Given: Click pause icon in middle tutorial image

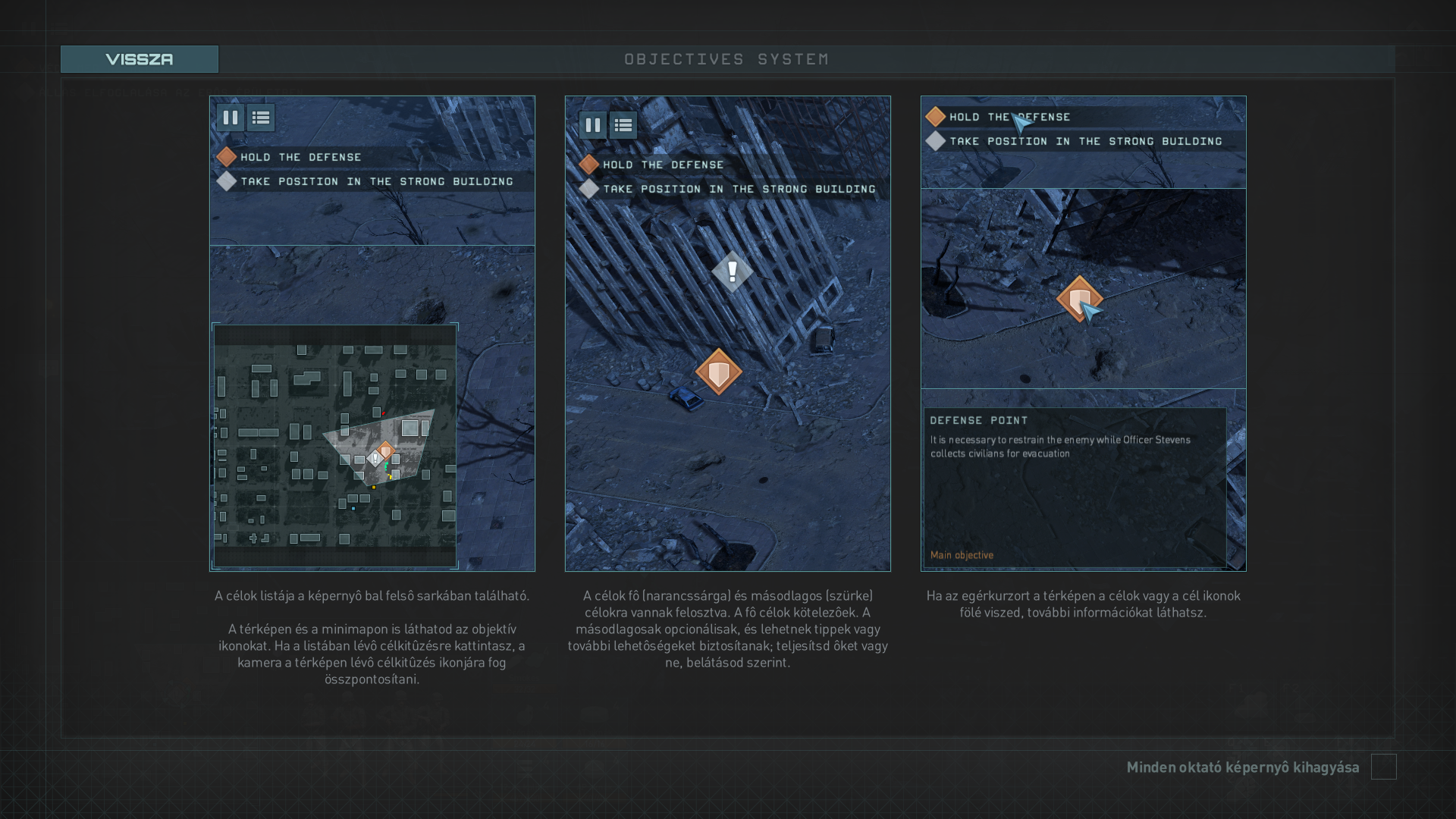Looking at the screenshot, I should (x=593, y=125).
